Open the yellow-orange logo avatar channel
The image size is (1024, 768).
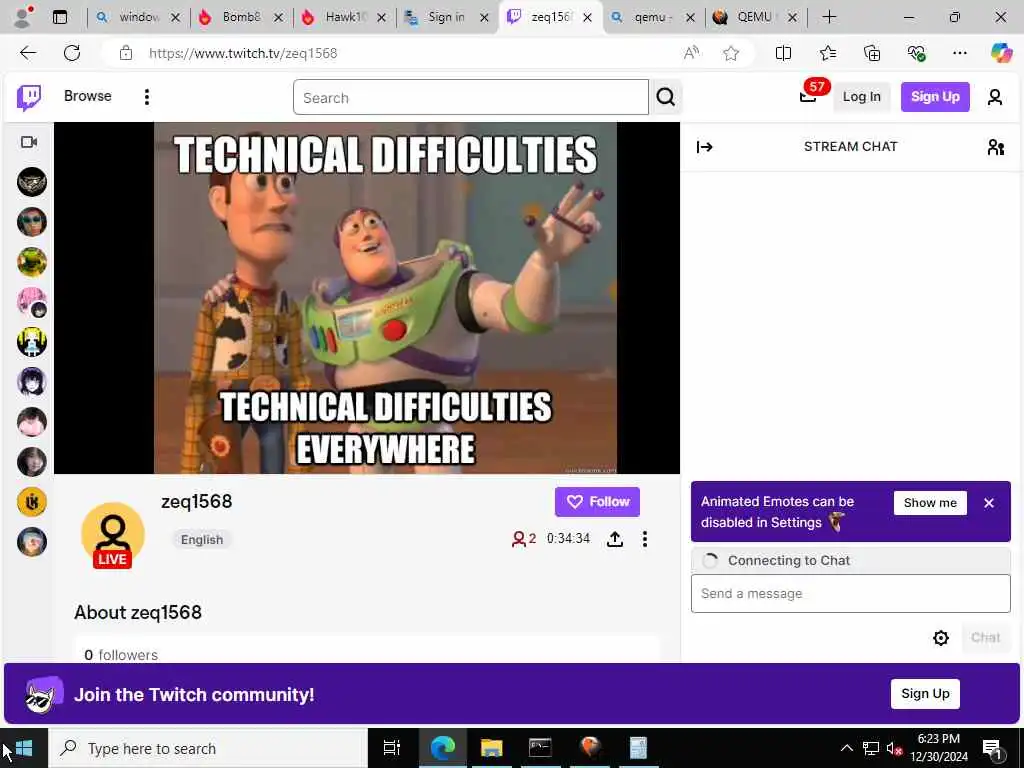point(32,502)
